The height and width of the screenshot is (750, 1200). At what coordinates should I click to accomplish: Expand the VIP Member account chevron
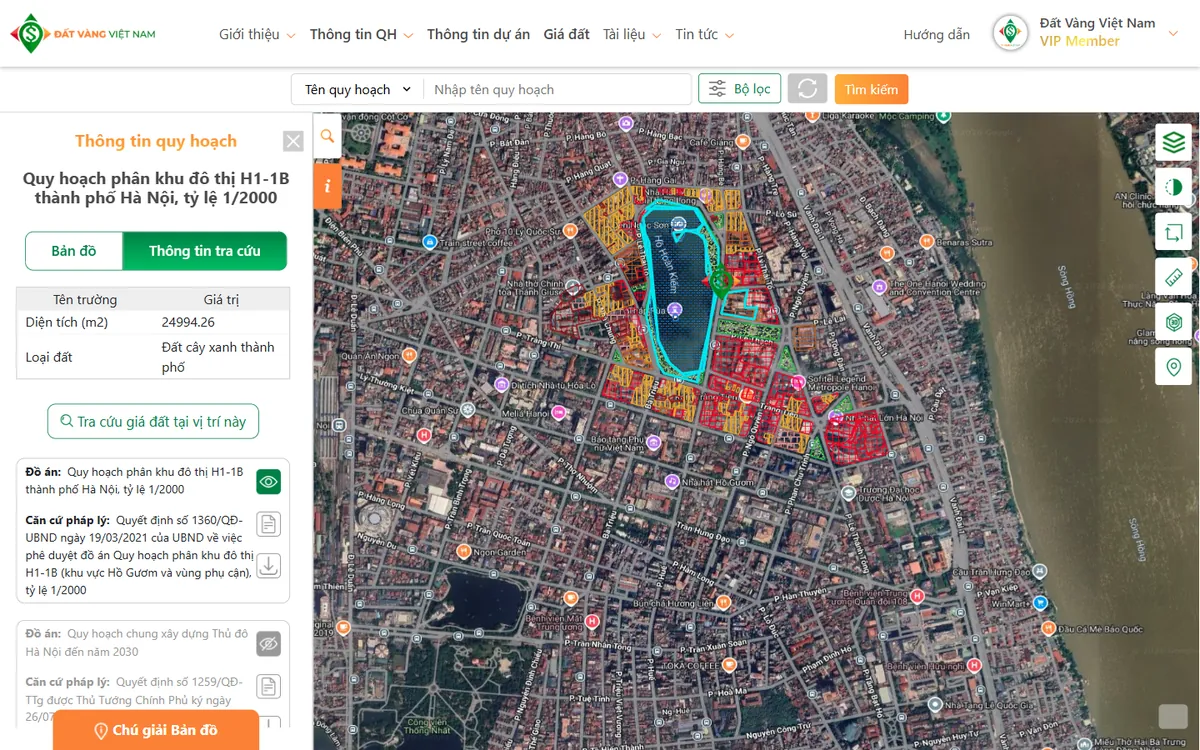click(x=1173, y=34)
